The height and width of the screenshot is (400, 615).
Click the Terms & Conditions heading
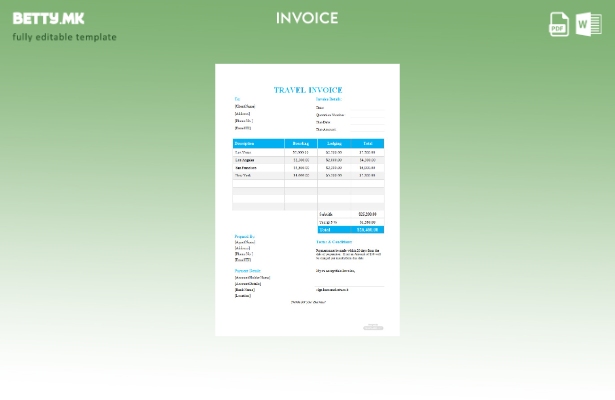tap(334, 242)
